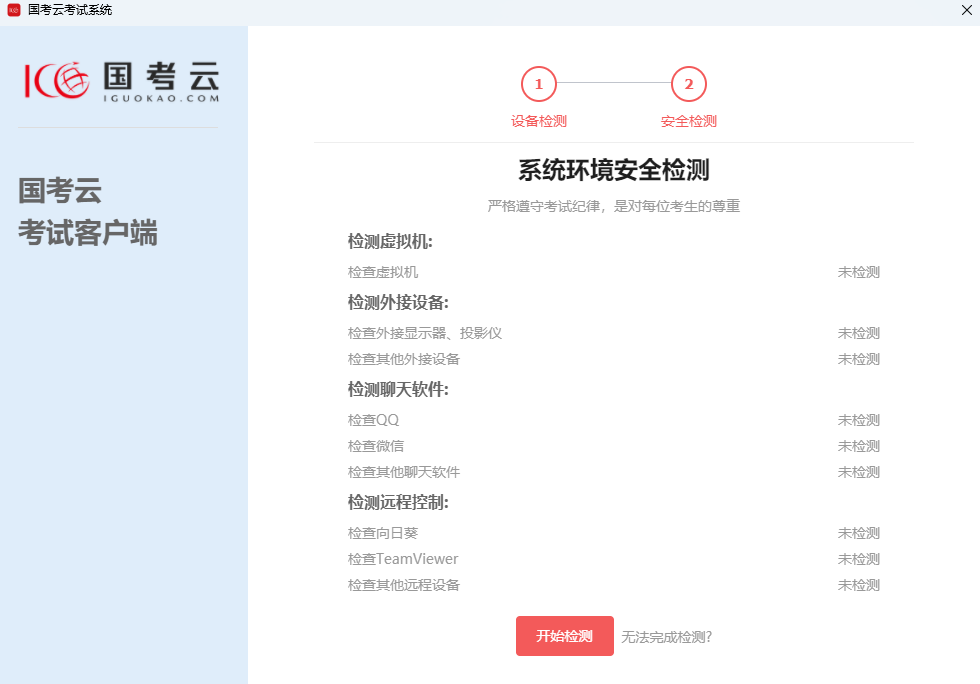Click 未检测 status for 检查向日葵
This screenshot has width=980, height=684.
(x=859, y=533)
